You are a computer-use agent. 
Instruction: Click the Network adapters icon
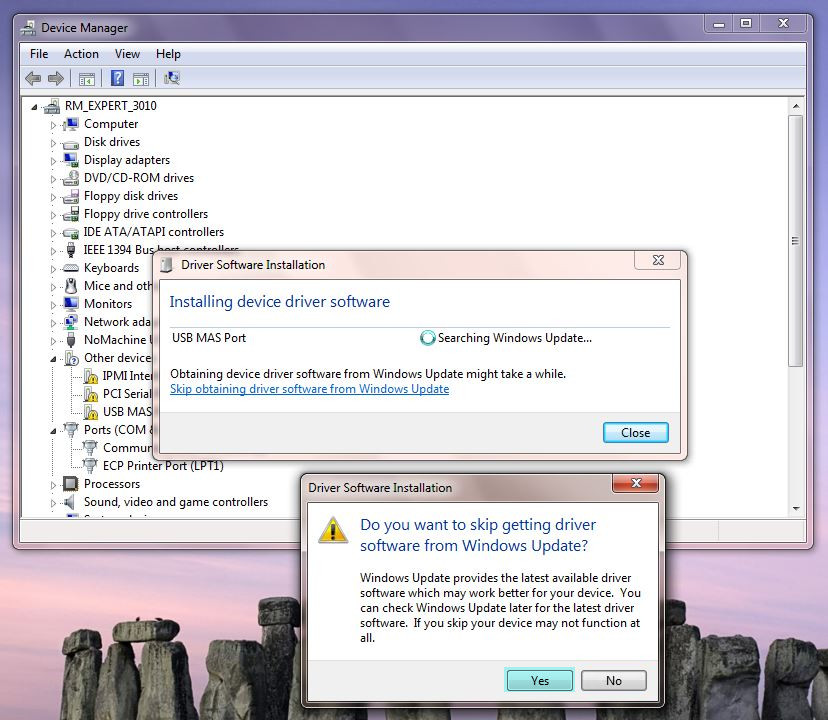(x=70, y=322)
